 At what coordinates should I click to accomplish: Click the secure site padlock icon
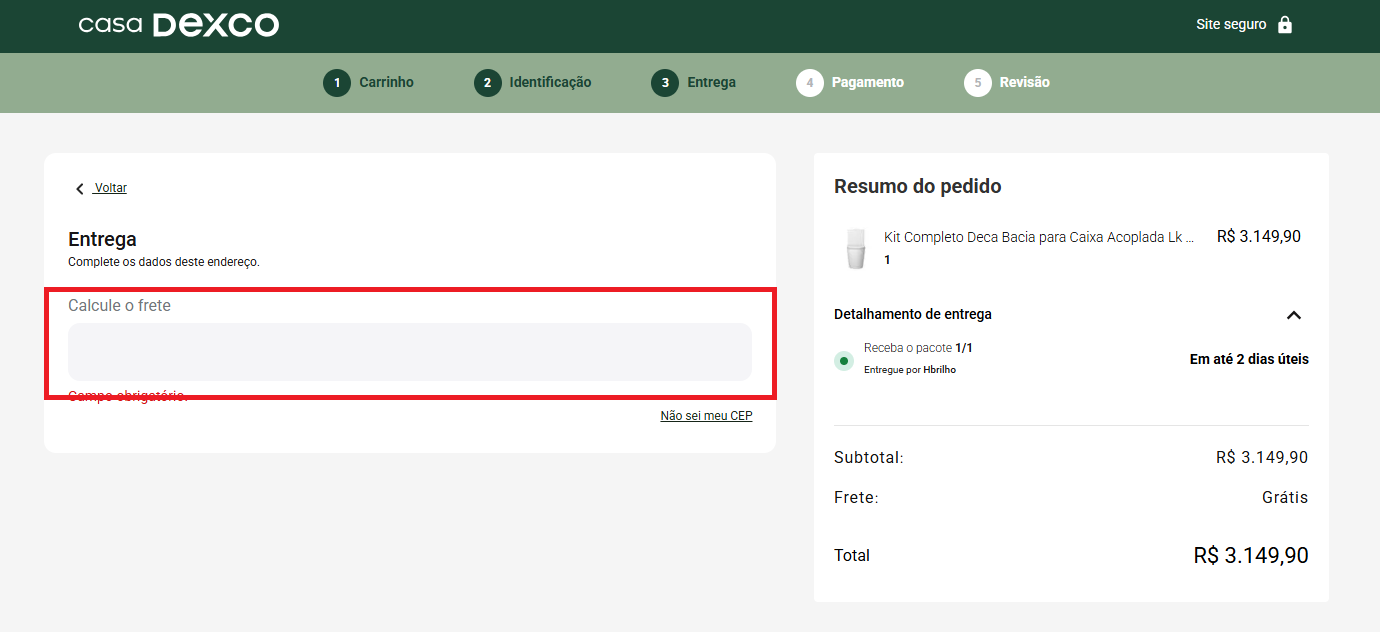click(x=1285, y=24)
